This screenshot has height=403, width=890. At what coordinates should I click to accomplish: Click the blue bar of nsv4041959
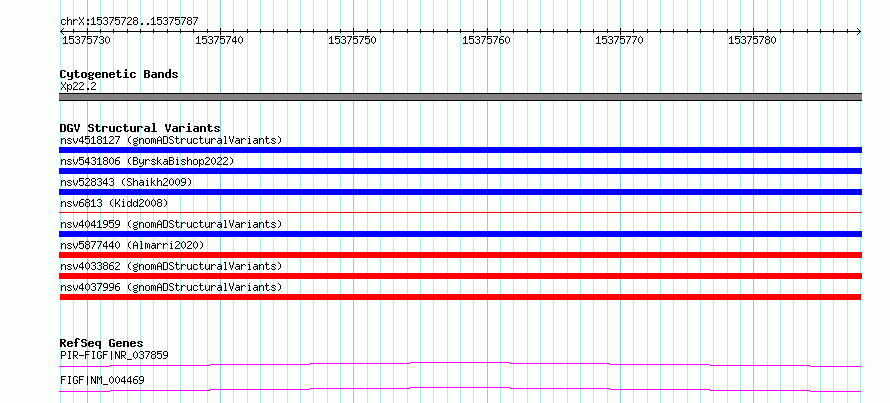(460, 234)
